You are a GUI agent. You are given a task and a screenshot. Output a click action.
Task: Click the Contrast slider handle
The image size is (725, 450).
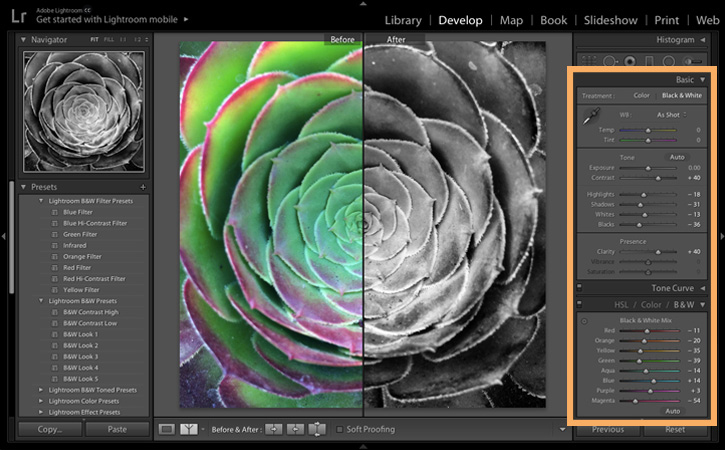[658, 178]
